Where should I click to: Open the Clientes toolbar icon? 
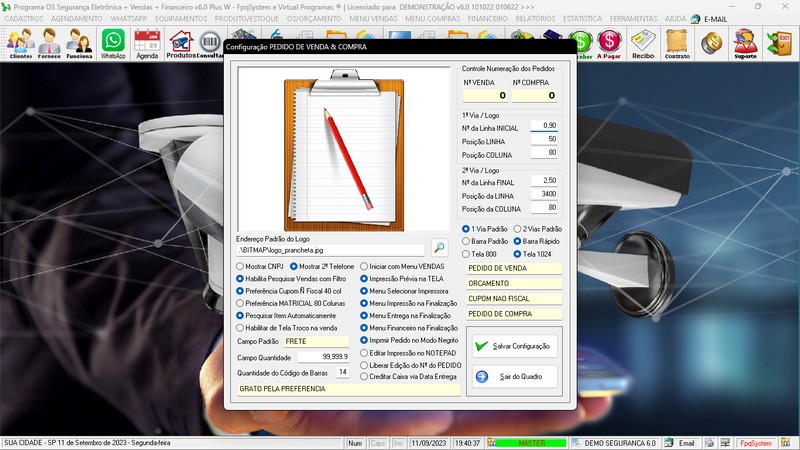pos(19,45)
